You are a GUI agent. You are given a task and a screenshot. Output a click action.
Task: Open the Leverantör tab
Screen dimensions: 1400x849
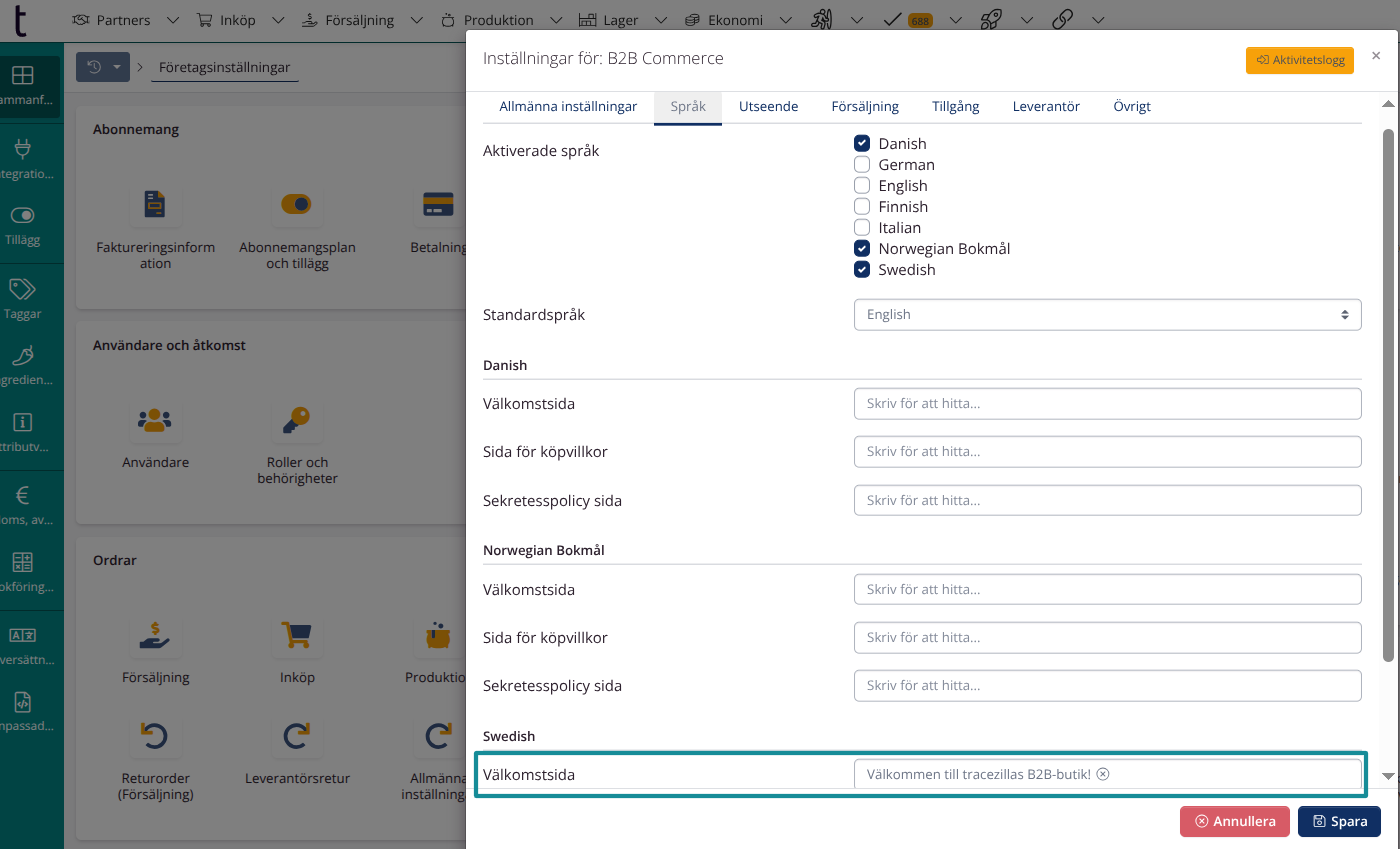(x=1046, y=106)
